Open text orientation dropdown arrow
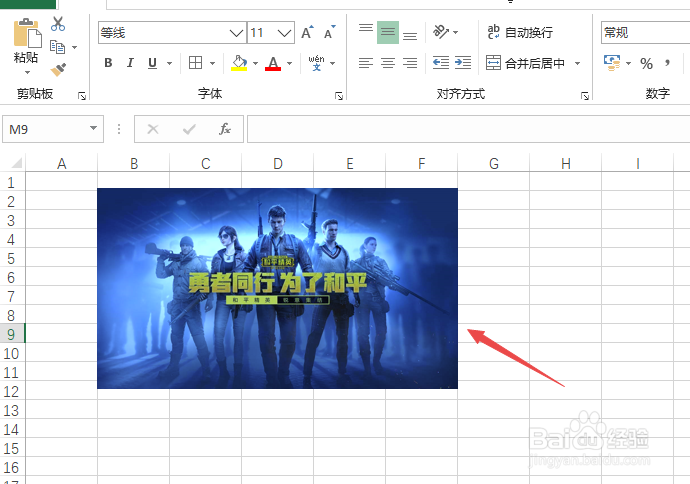 click(x=455, y=32)
